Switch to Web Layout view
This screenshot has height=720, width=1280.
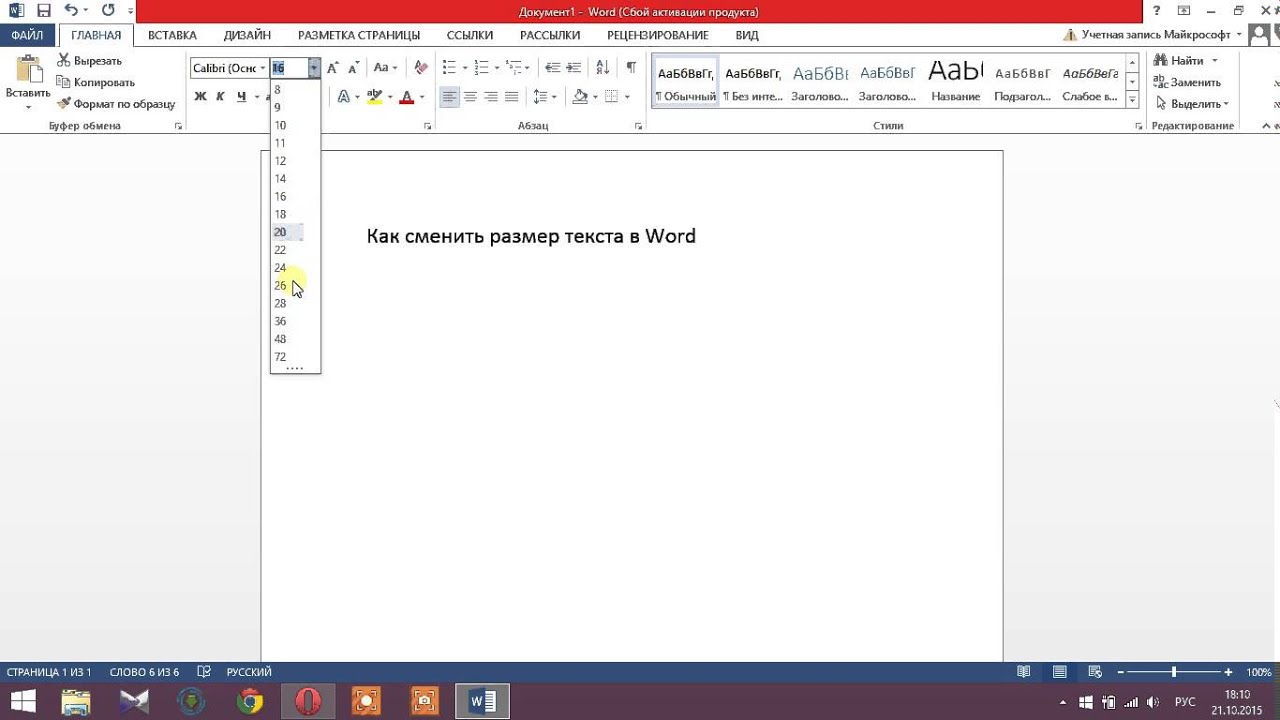pyautogui.click(x=1095, y=672)
